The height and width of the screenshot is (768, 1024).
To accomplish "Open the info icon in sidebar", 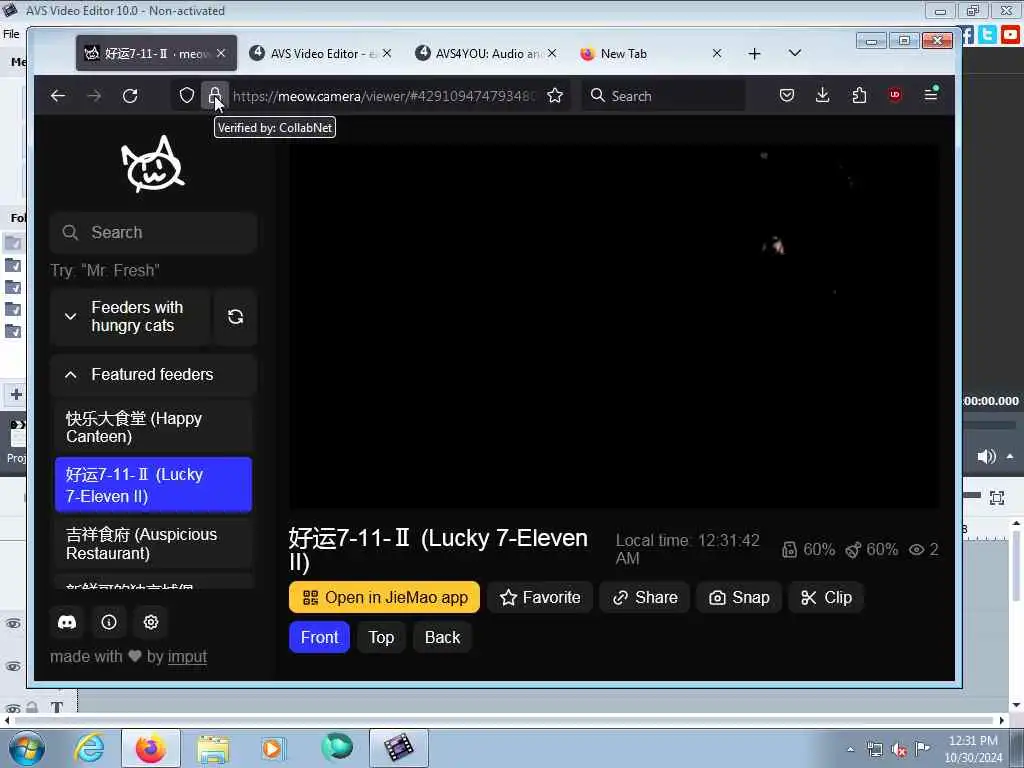I will 109,622.
